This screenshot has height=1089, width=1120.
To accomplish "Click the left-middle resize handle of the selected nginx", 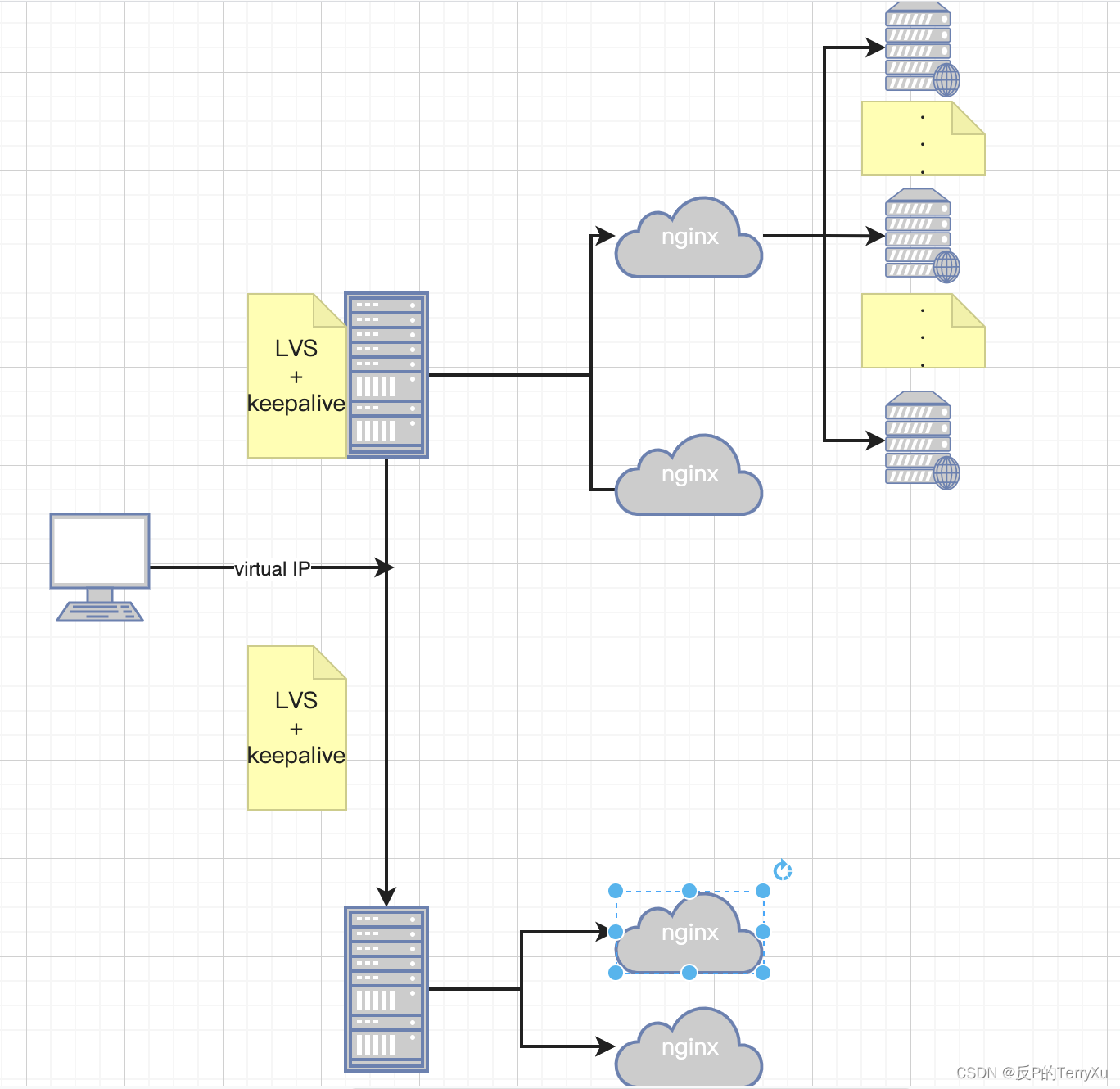I will pyautogui.click(x=616, y=932).
